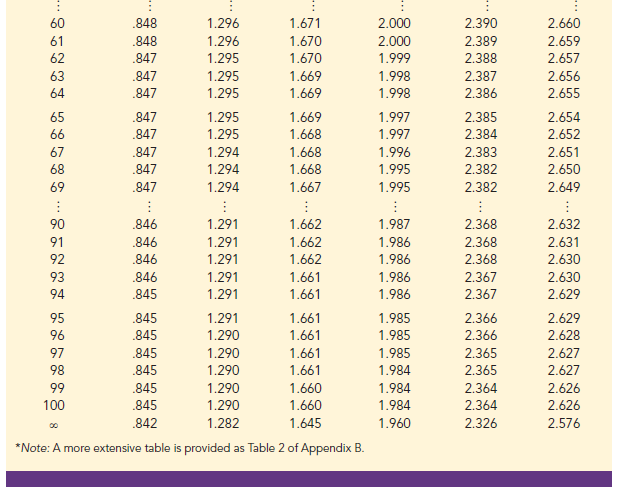Click row label 100 in the first column
The image size is (617, 493).
pyautogui.click(x=54, y=404)
